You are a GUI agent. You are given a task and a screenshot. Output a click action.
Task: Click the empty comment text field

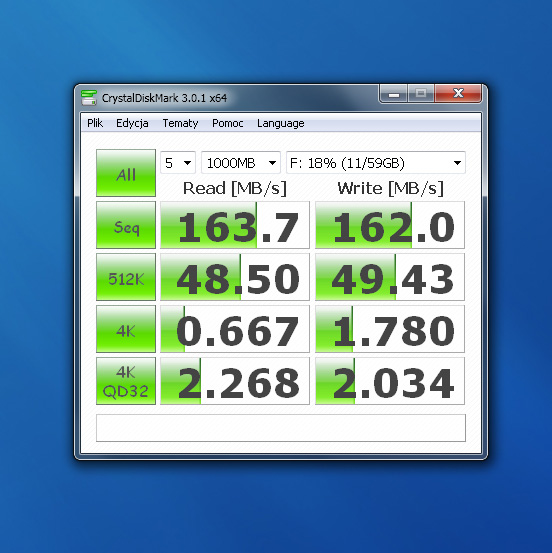(281, 428)
